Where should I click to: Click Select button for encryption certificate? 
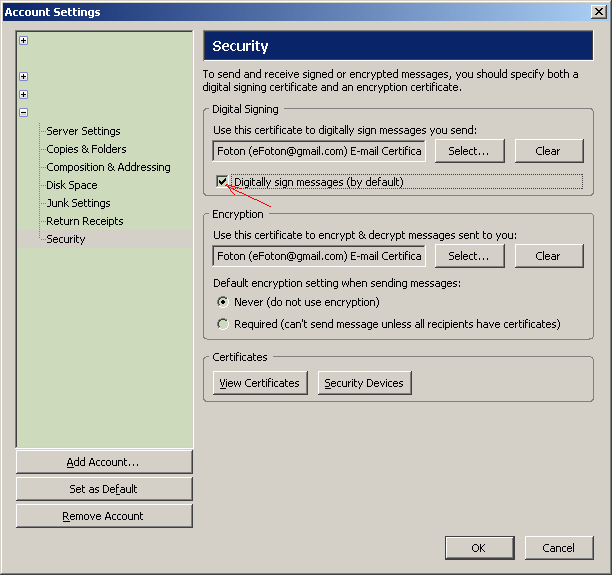tap(468, 256)
